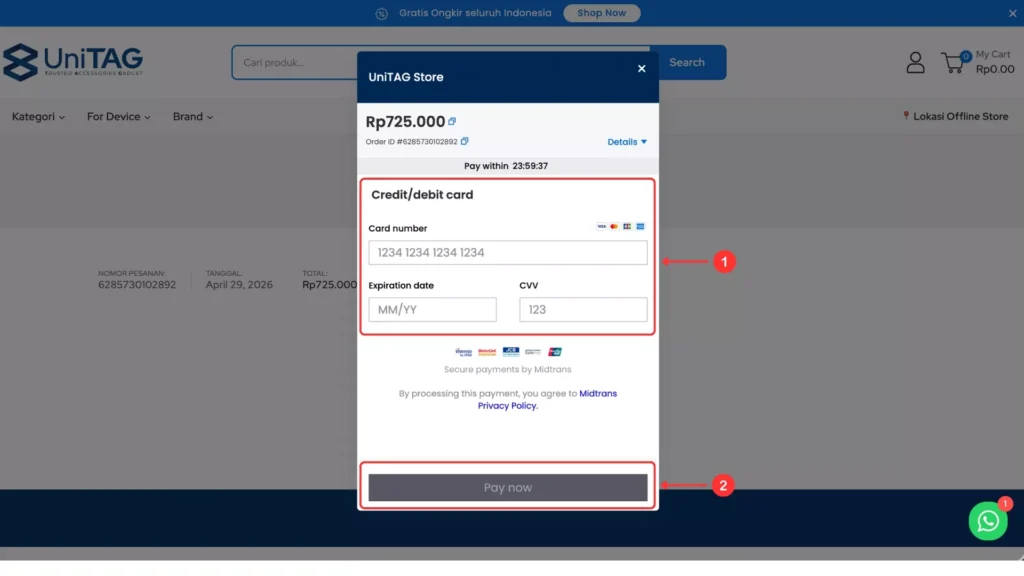Dismiss the Gratis Ongkir banner

(x=1012, y=13)
